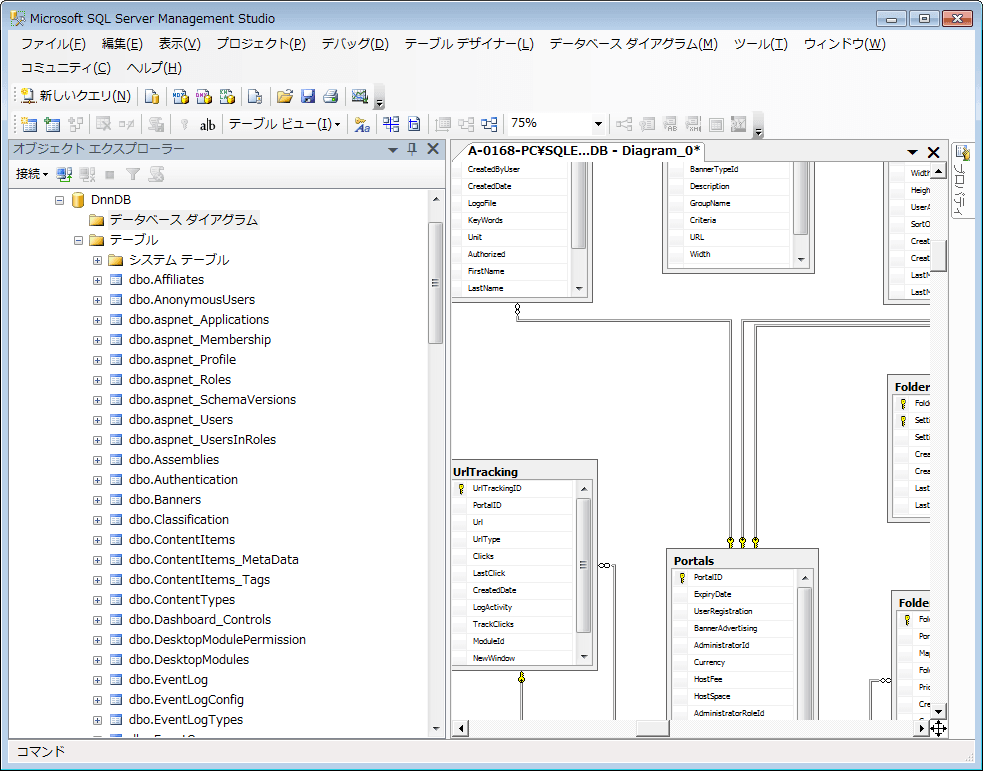Collapse the テーブル folder node
The height and width of the screenshot is (771, 983).
click(78, 240)
